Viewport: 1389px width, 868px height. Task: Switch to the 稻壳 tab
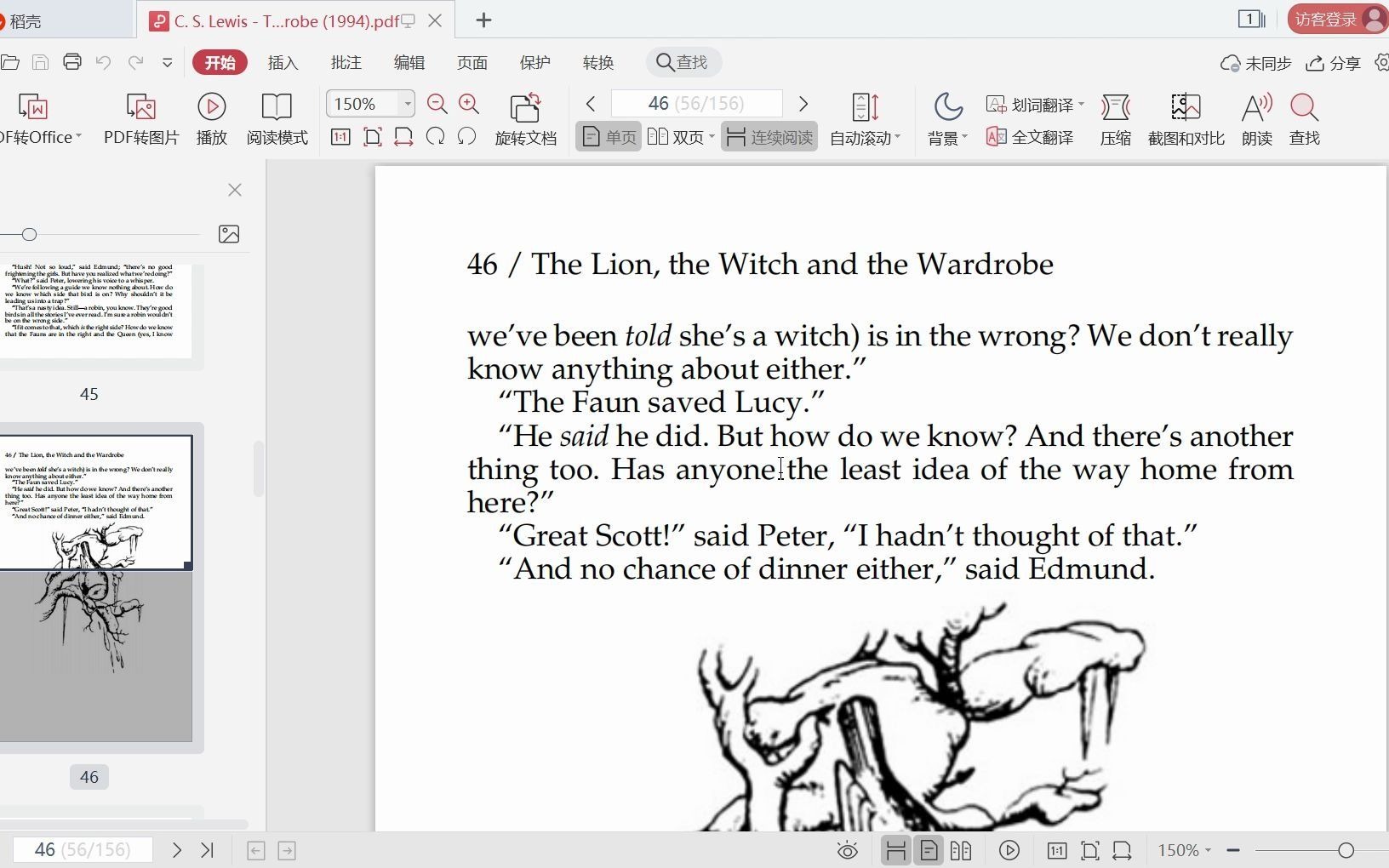pos(24,21)
